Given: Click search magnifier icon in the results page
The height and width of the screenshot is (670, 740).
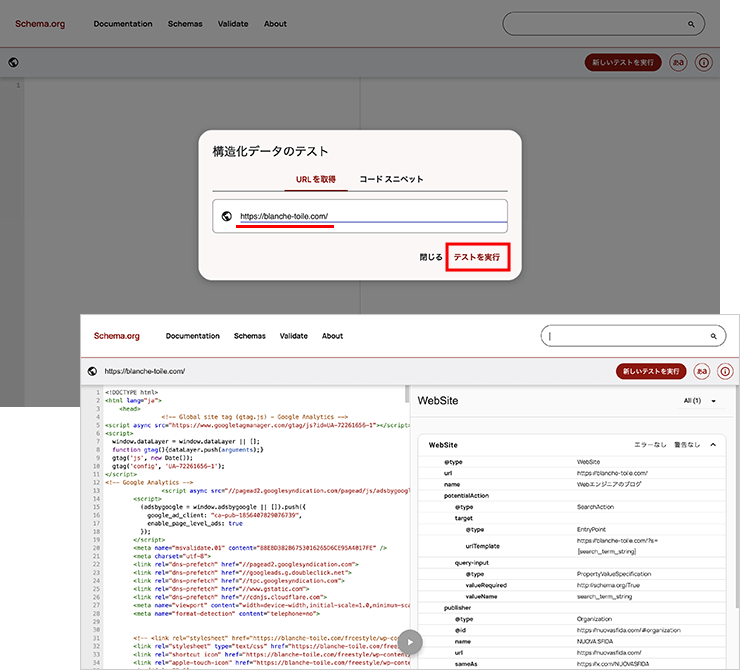Looking at the screenshot, I should [714, 336].
